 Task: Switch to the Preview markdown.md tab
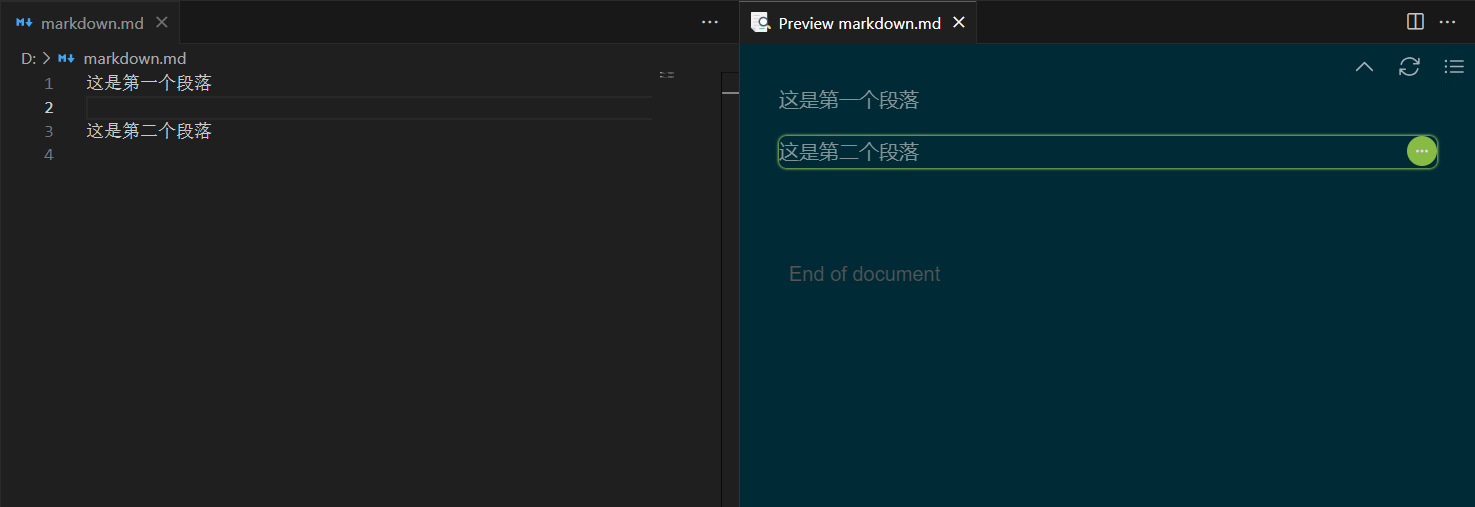859,23
